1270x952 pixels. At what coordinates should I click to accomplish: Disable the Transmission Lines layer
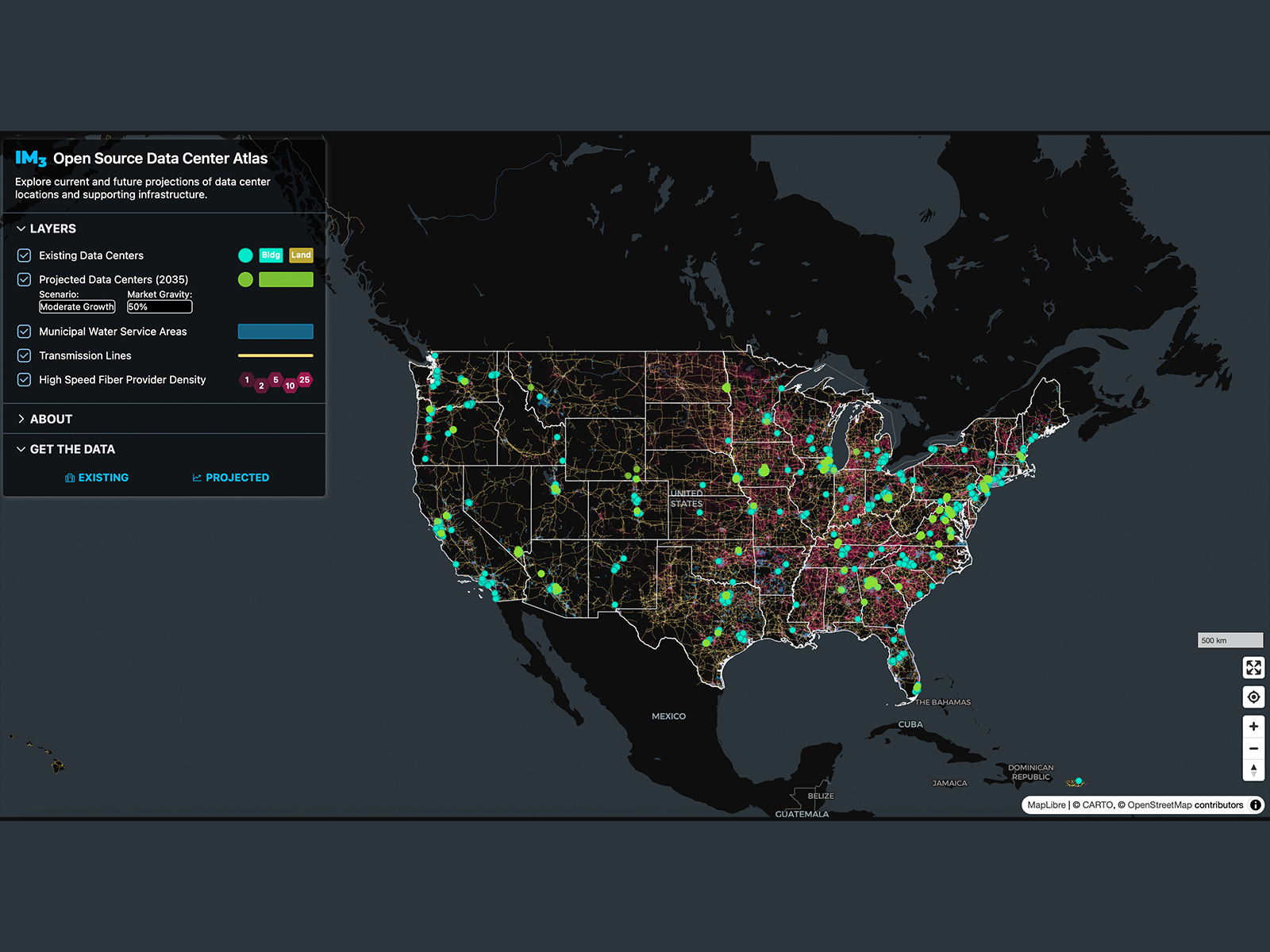pos(23,355)
